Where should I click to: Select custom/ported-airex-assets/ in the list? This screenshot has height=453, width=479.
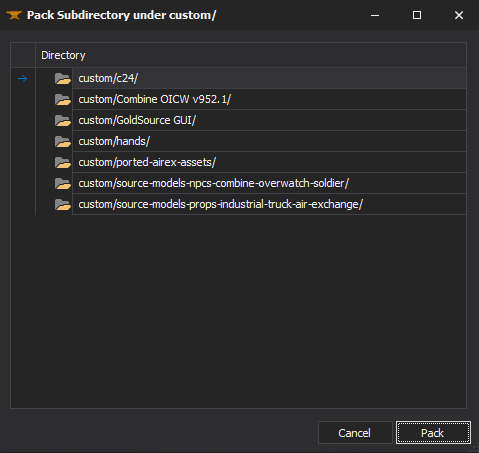(269, 162)
